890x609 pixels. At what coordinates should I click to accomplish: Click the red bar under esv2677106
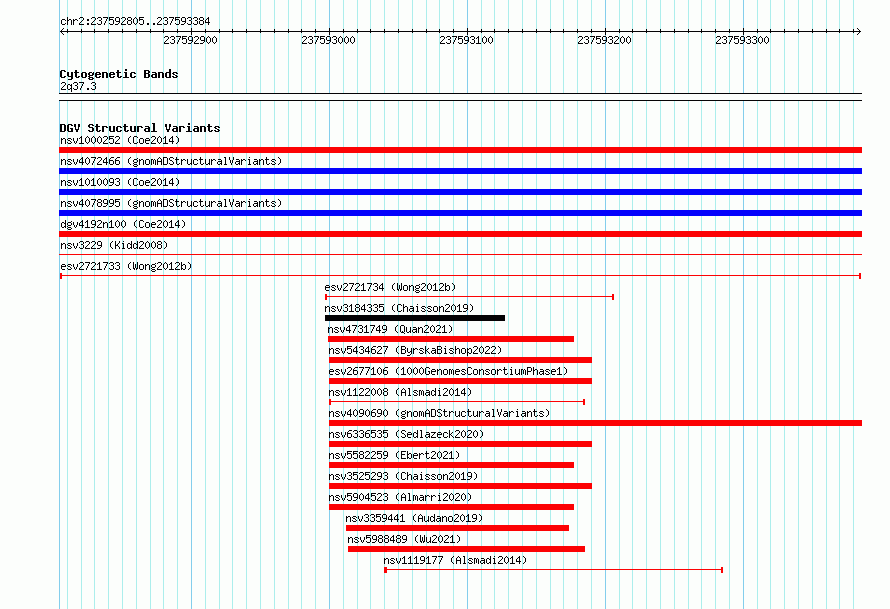pyautogui.click(x=460, y=381)
